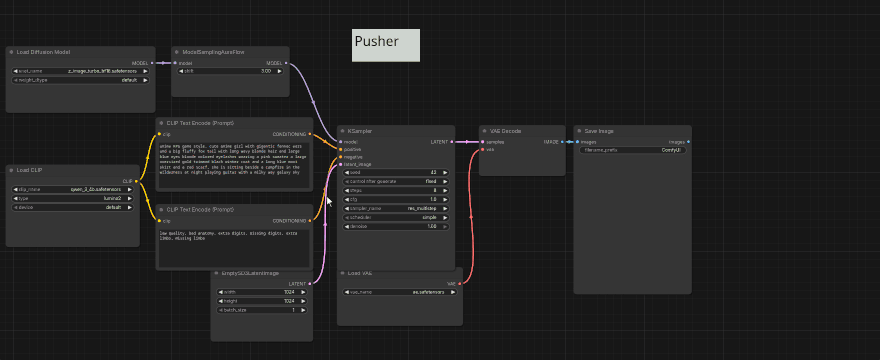Open the weight_dtype dropdown
The height and width of the screenshot is (360, 880).
[80, 80]
